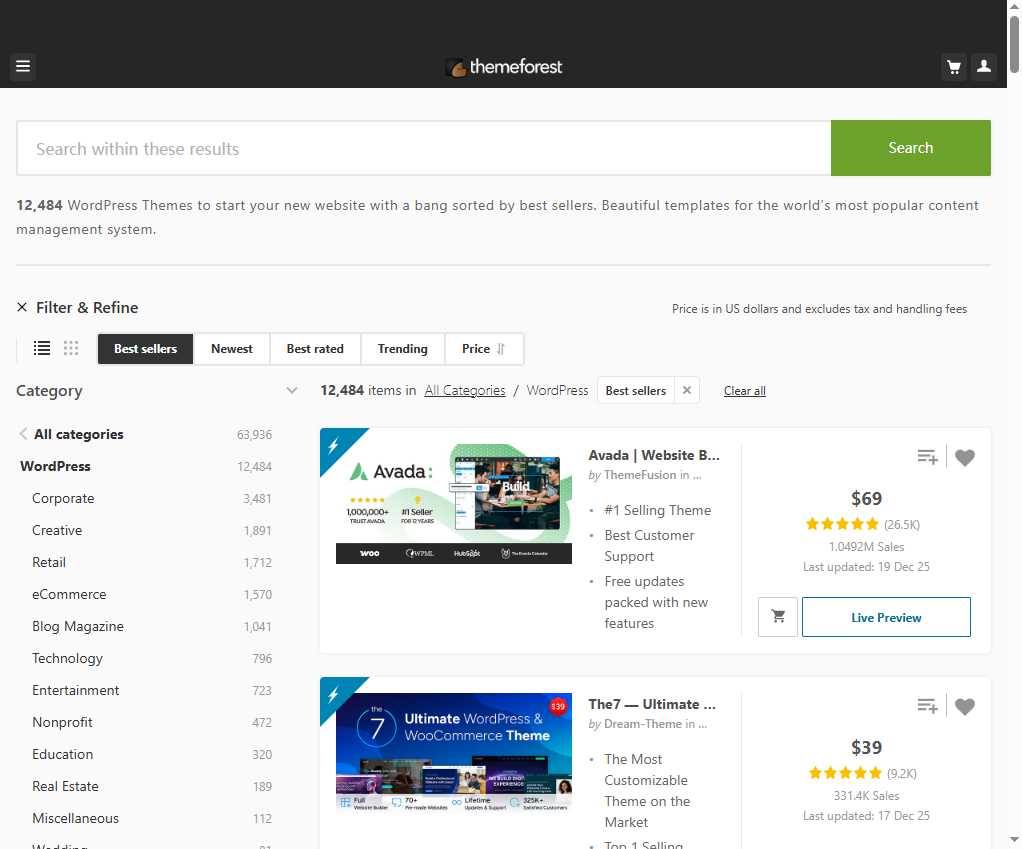1022x849 pixels.
Task: Sort results by Newest
Action: 232,349
